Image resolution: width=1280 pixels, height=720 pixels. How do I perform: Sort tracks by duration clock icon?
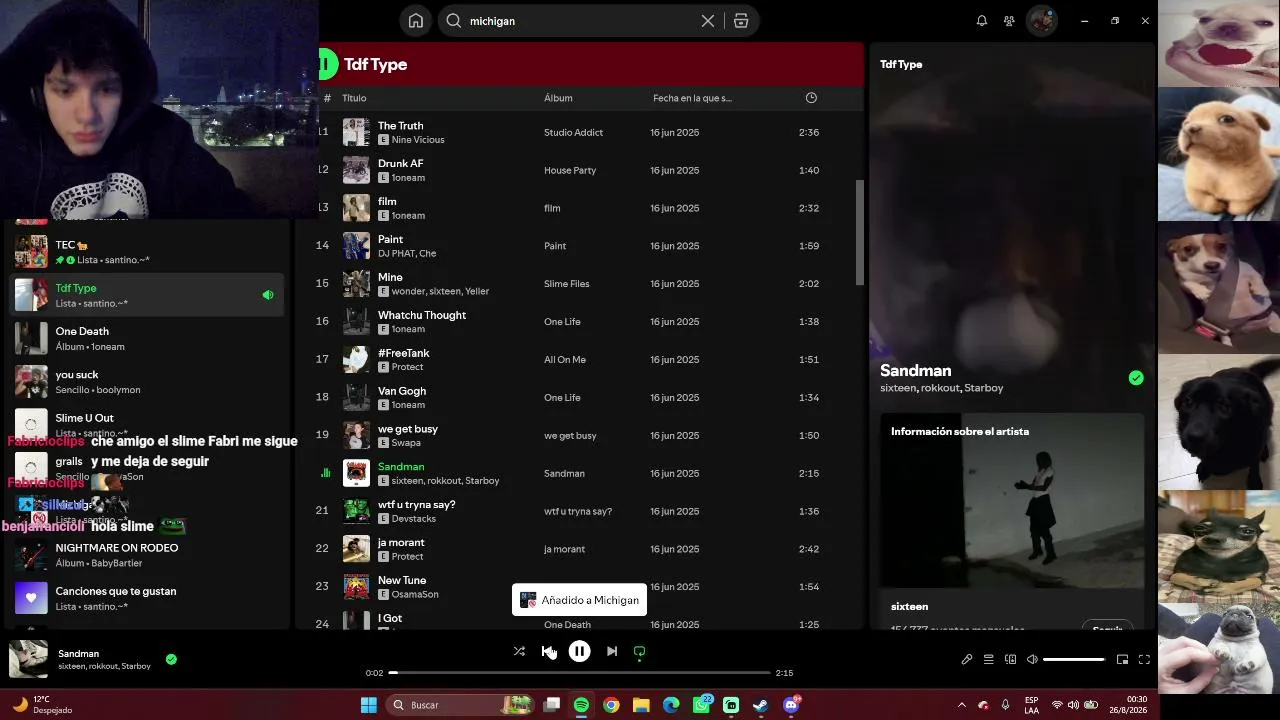pos(811,98)
